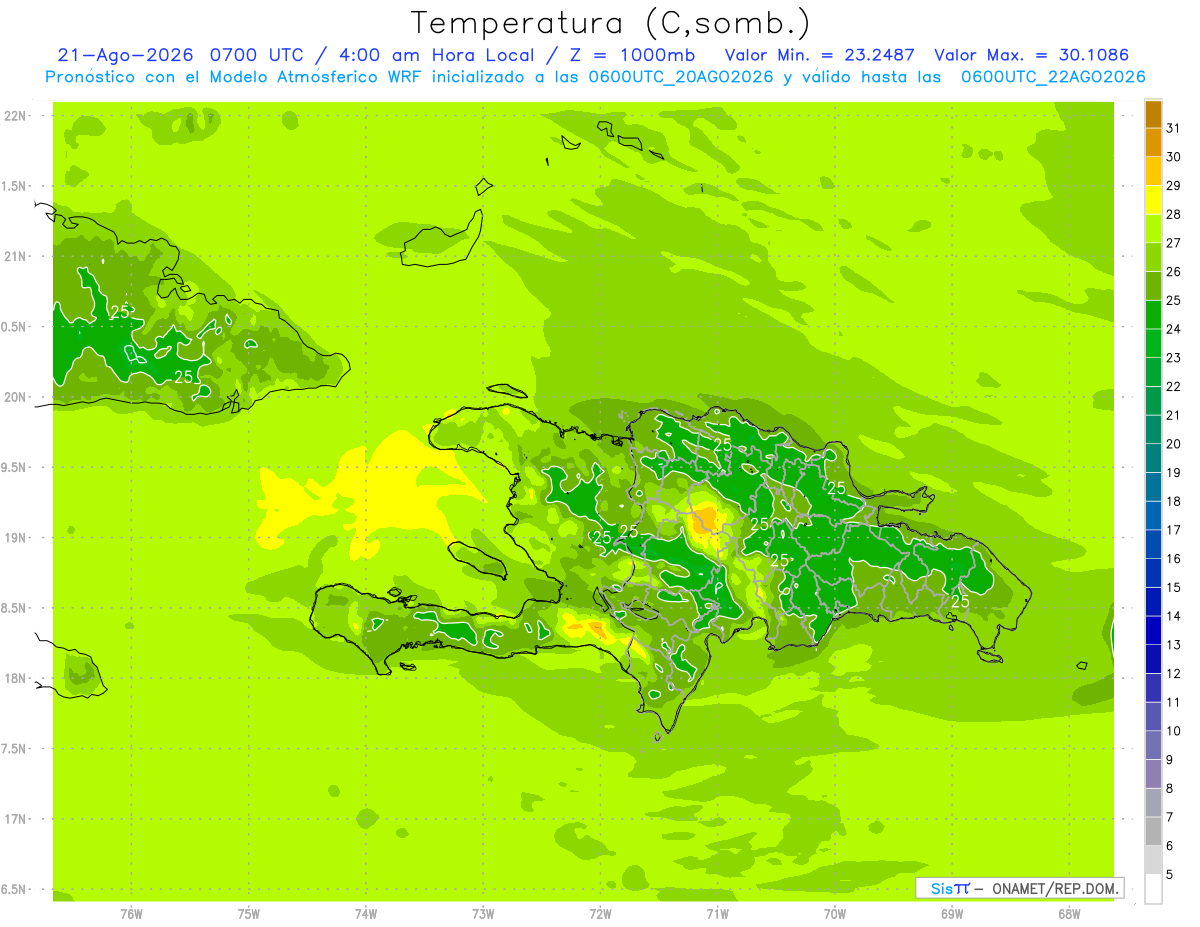The width and height of the screenshot is (1200, 927).
Task: Click the '0600UTC_20AGO2026' initialization text
Action: pos(679,77)
